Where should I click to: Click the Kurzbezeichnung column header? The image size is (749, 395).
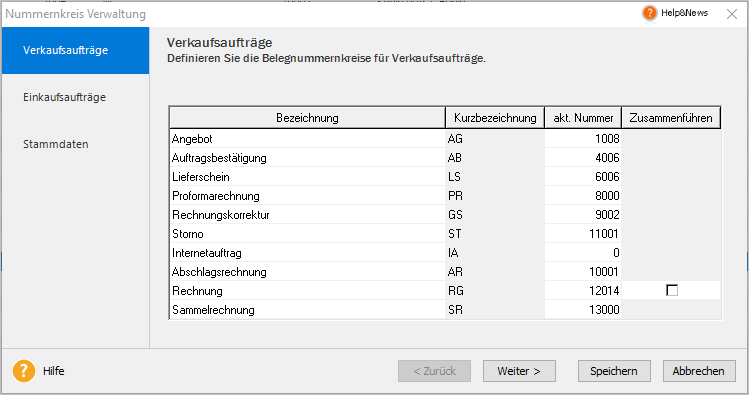[495, 118]
